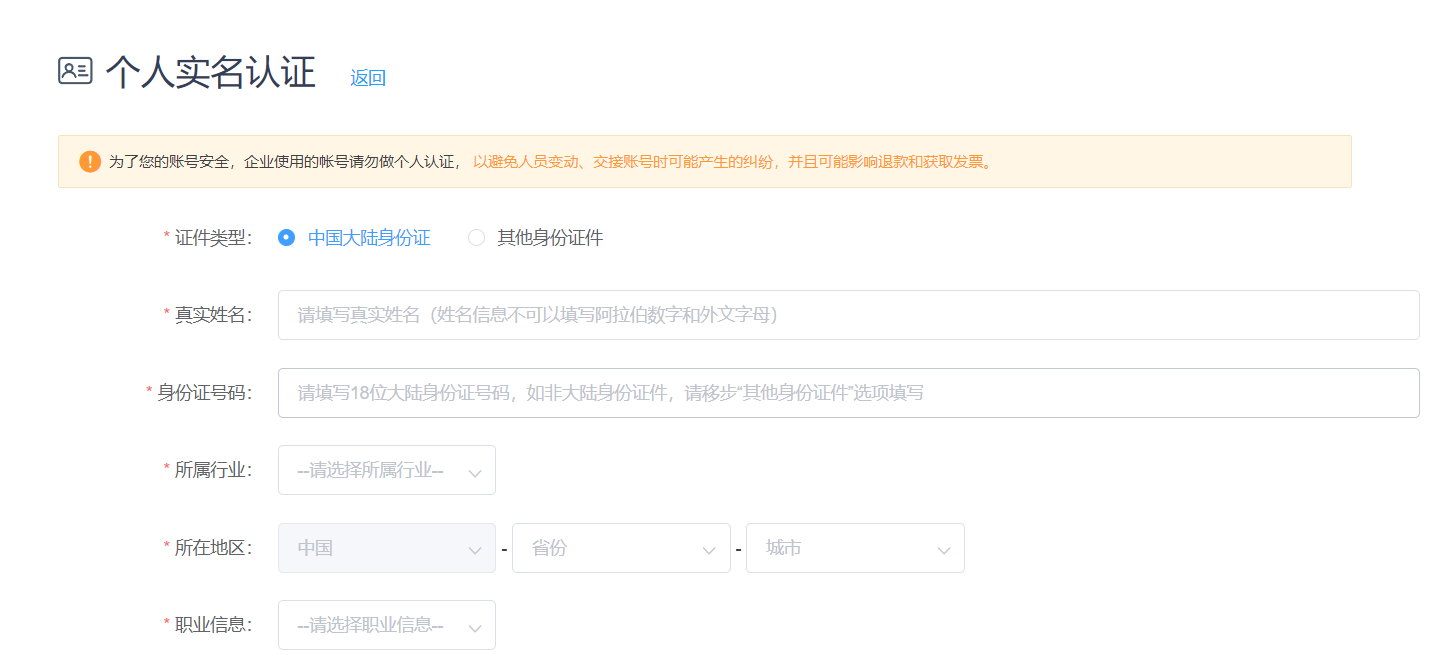Open the 职业信息 occupation dropdown
This screenshot has height=660, width=1449.
click(386, 625)
